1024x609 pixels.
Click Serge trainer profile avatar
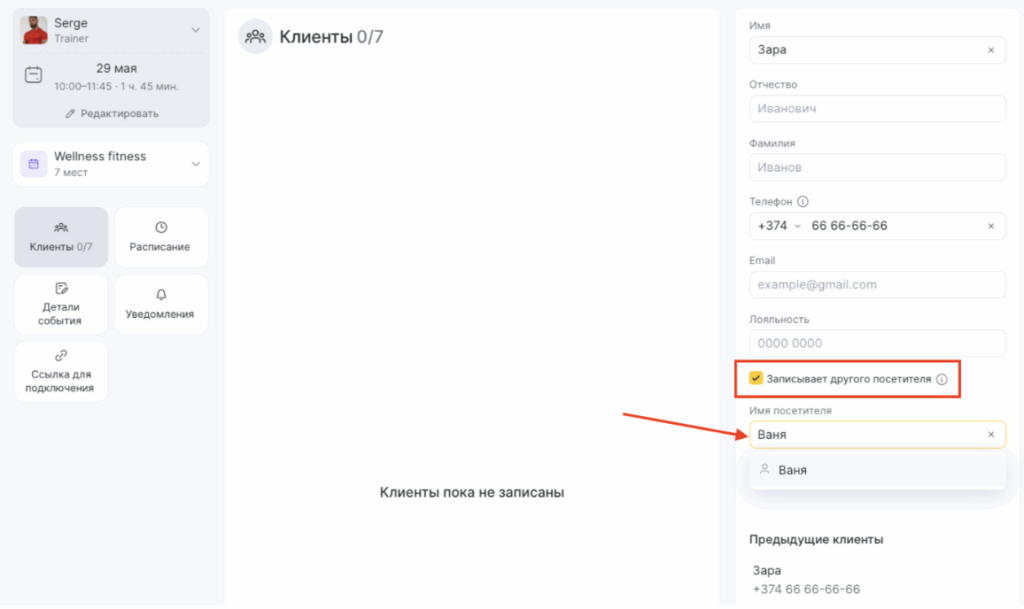34,30
